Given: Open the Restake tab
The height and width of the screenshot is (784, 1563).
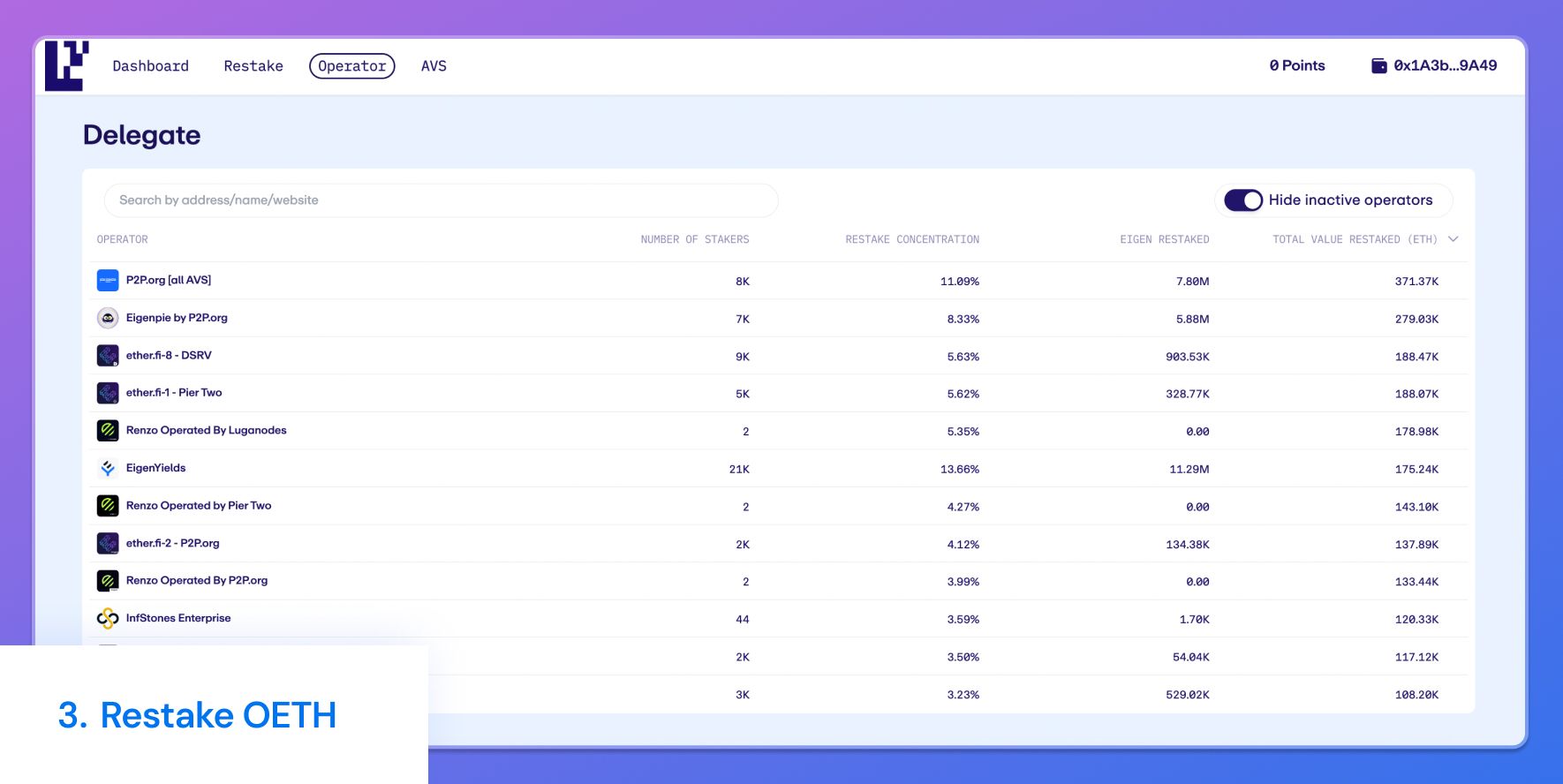Looking at the screenshot, I should click(x=253, y=66).
